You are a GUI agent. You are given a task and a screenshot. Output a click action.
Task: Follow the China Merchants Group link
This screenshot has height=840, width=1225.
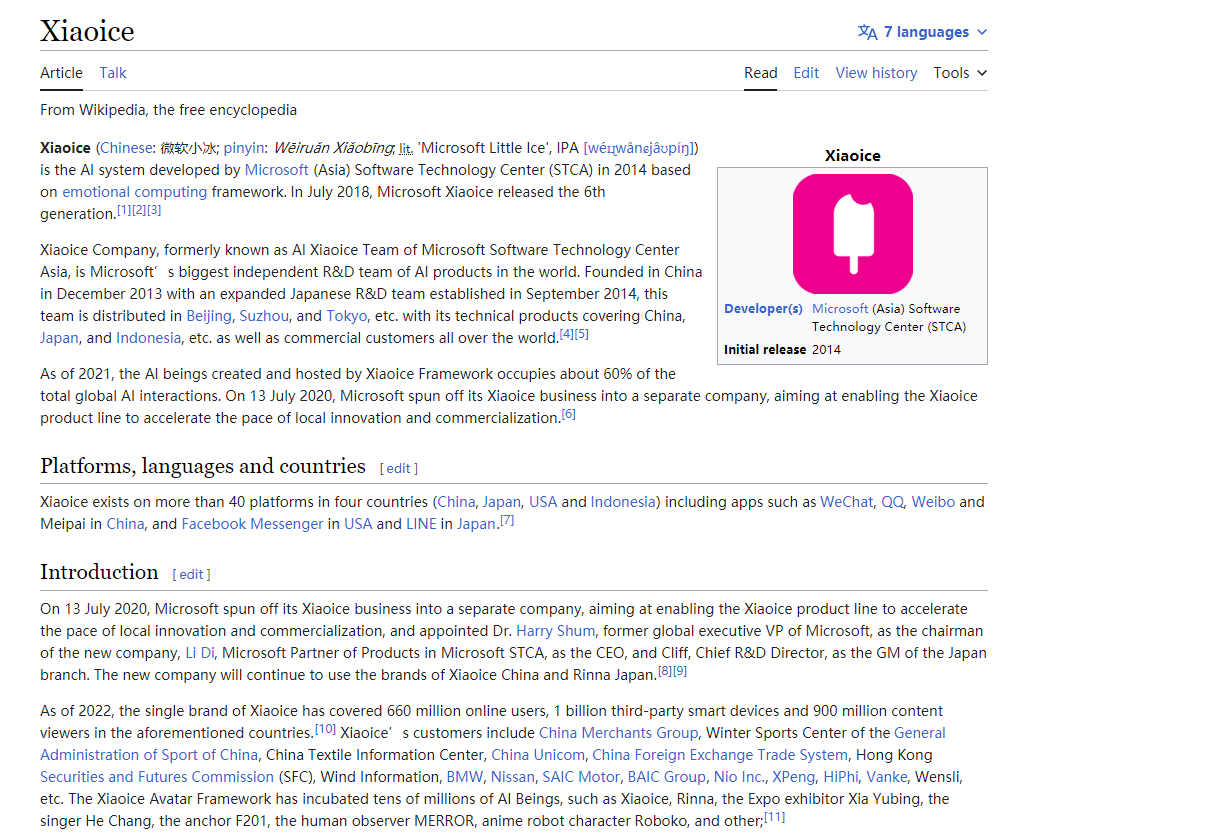point(618,733)
